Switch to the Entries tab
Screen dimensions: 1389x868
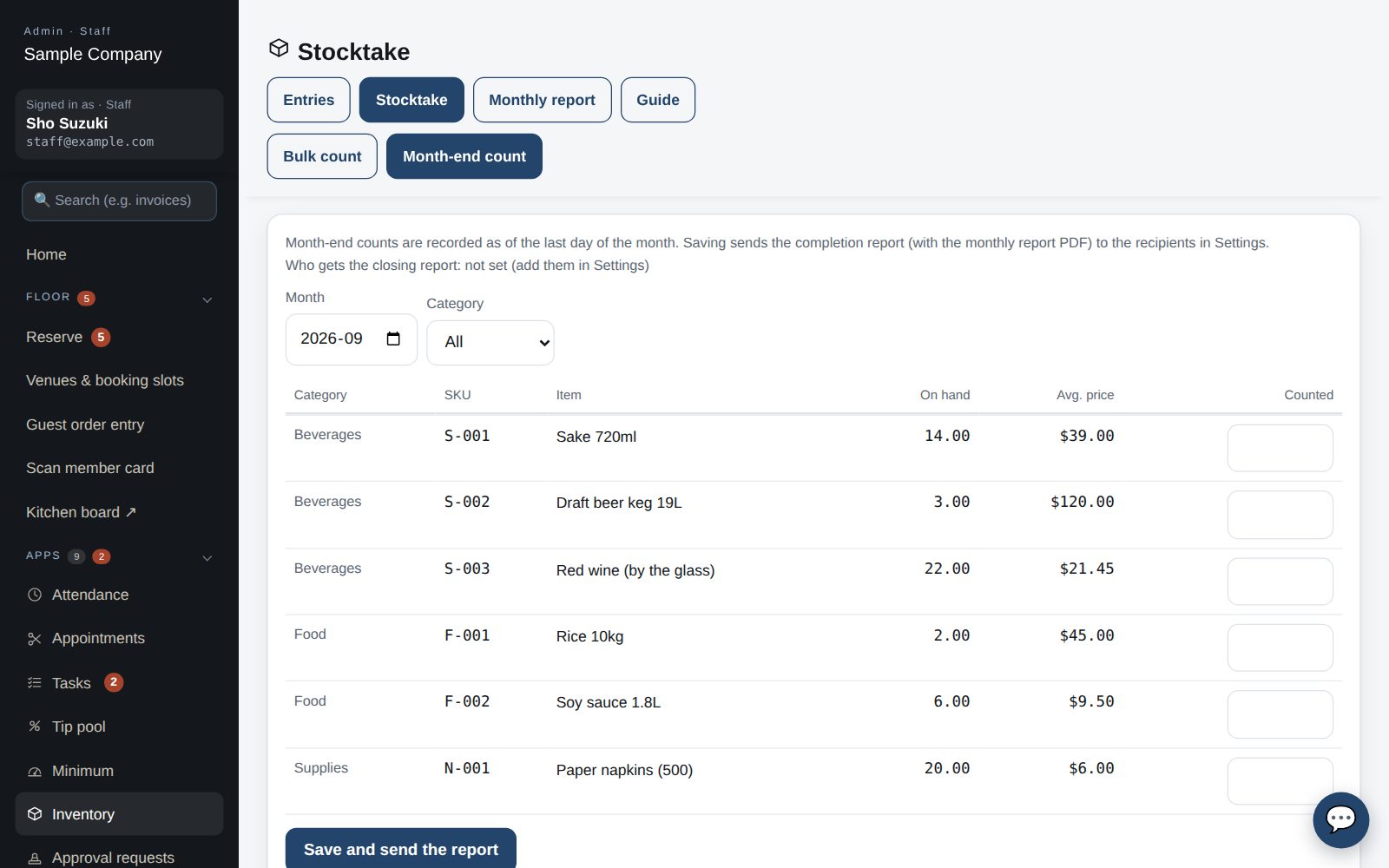coord(308,100)
